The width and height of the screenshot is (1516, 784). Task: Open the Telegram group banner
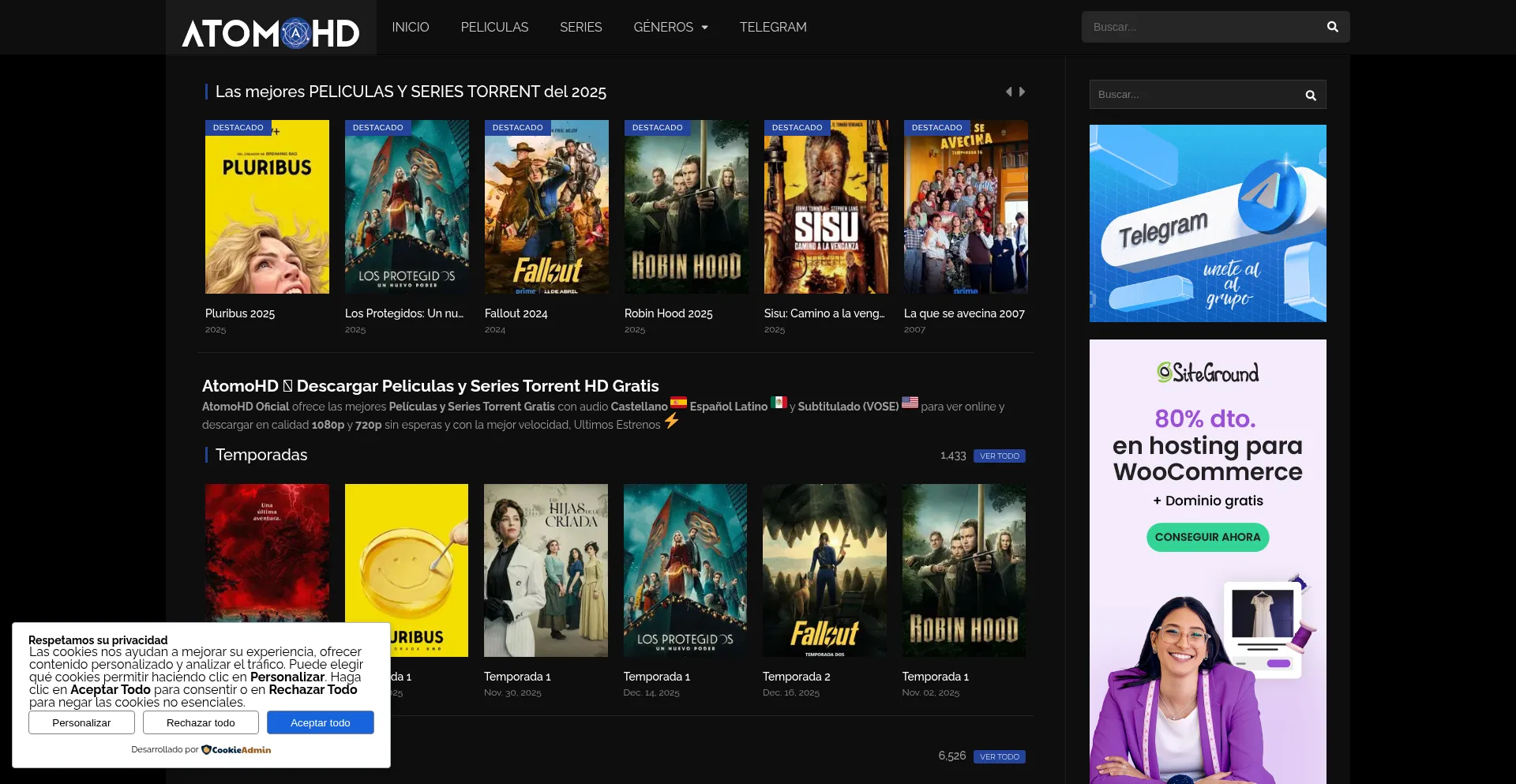[x=1207, y=223]
